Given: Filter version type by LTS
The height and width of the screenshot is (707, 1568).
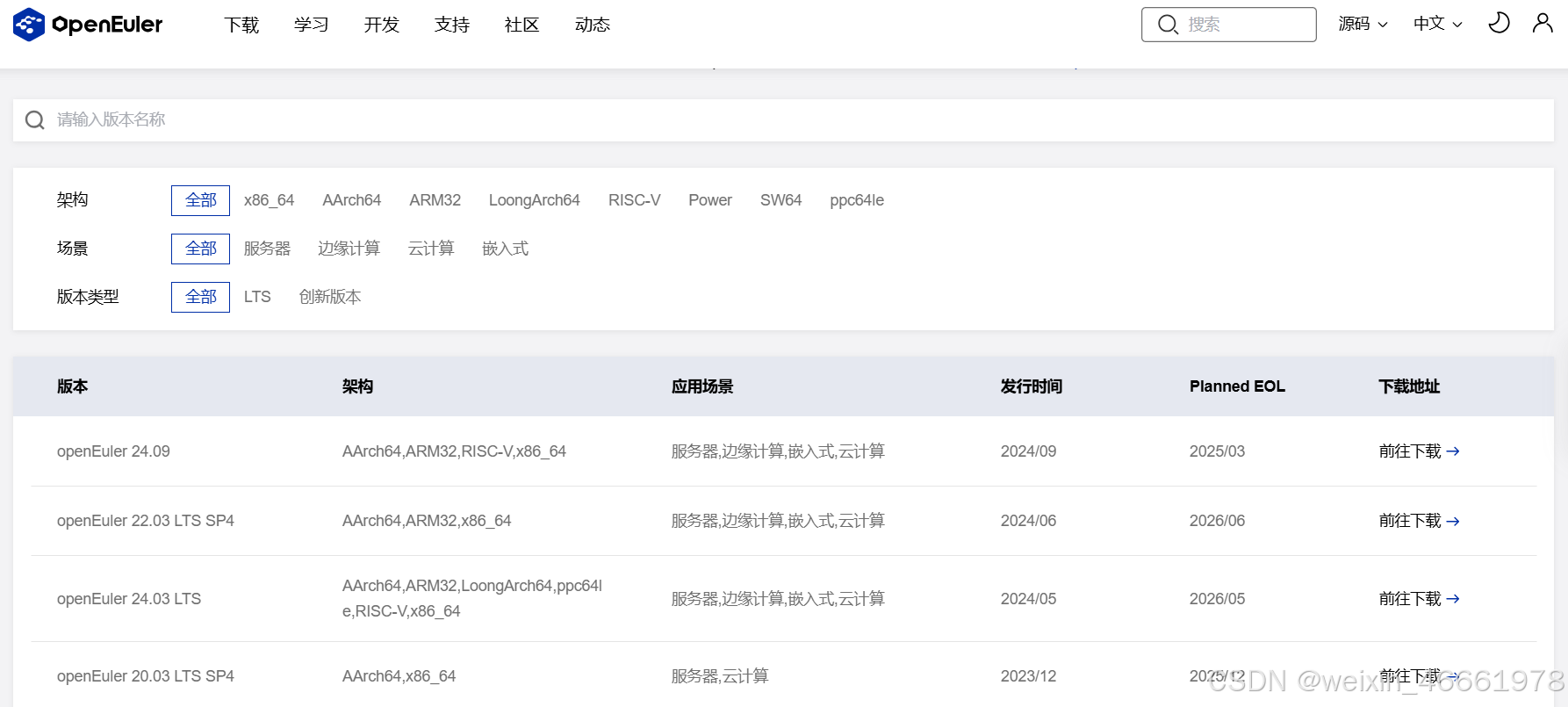Looking at the screenshot, I should coord(257,297).
